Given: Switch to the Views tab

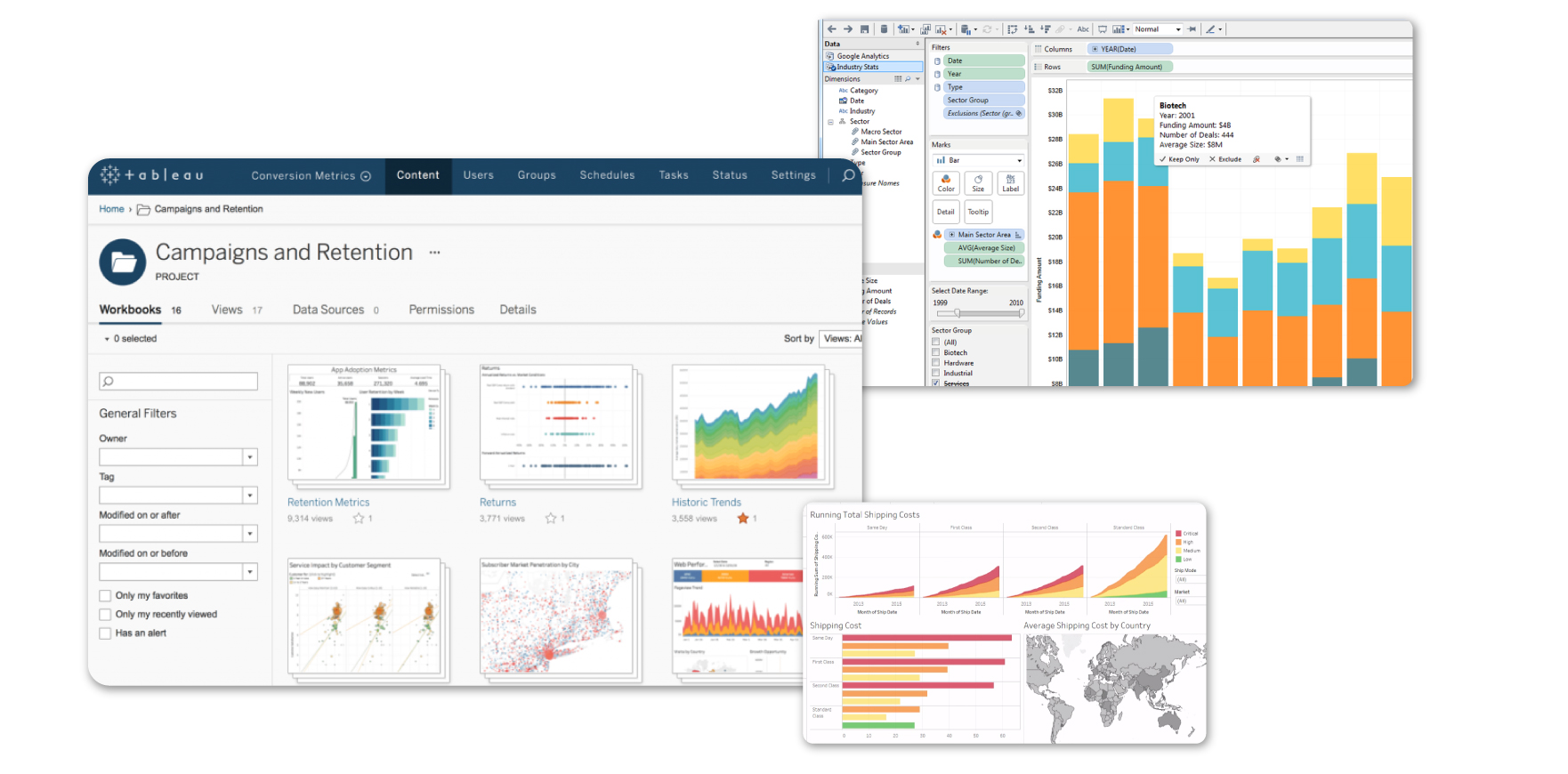Looking at the screenshot, I should [x=227, y=310].
